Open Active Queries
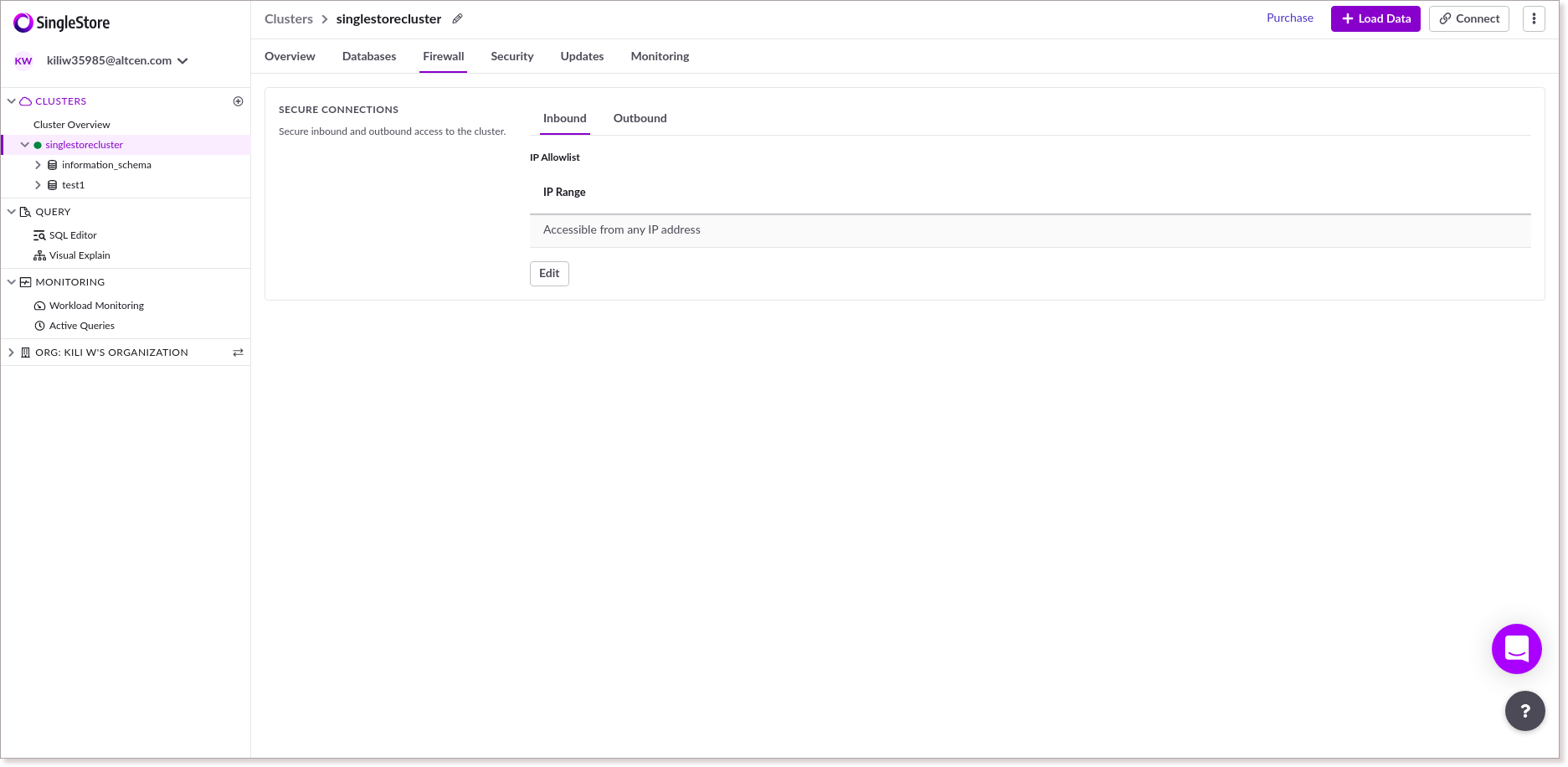Screen dimensions: 1568x767 tap(81, 325)
